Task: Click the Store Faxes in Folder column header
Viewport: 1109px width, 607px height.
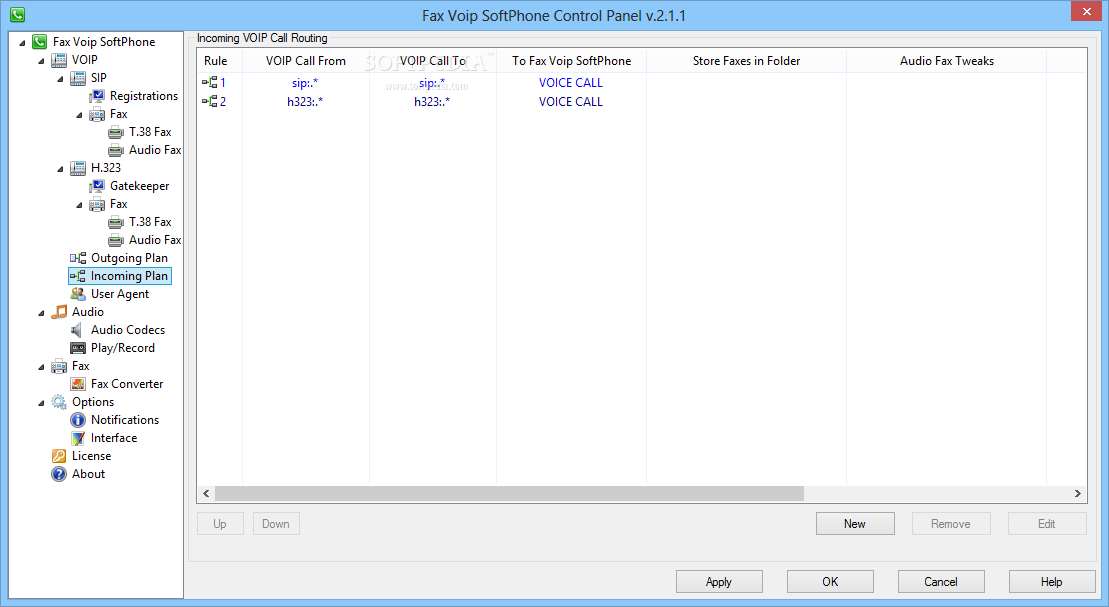Action: [x=746, y=61]
